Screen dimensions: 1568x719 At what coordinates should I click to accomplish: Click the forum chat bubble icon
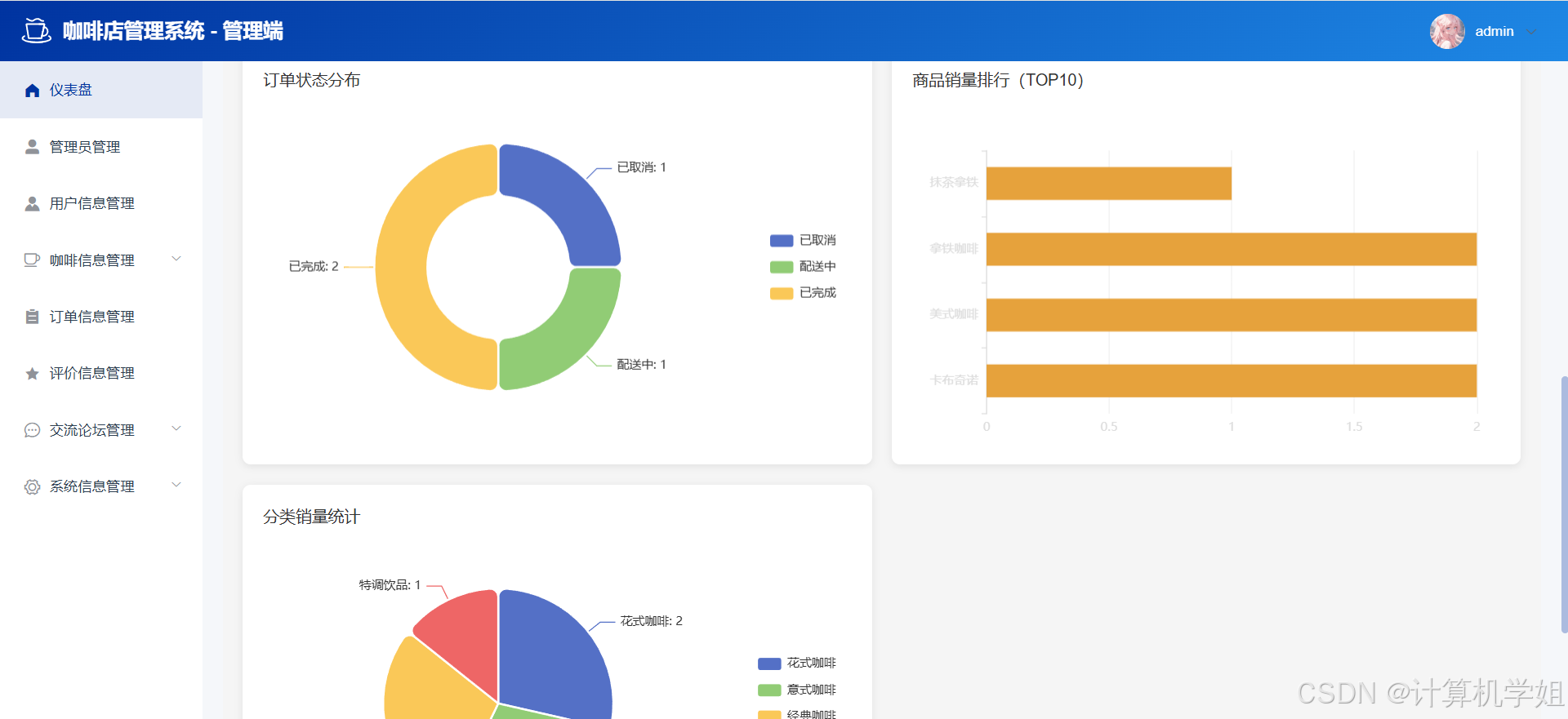pyautogui.click(x=32, y=430)
